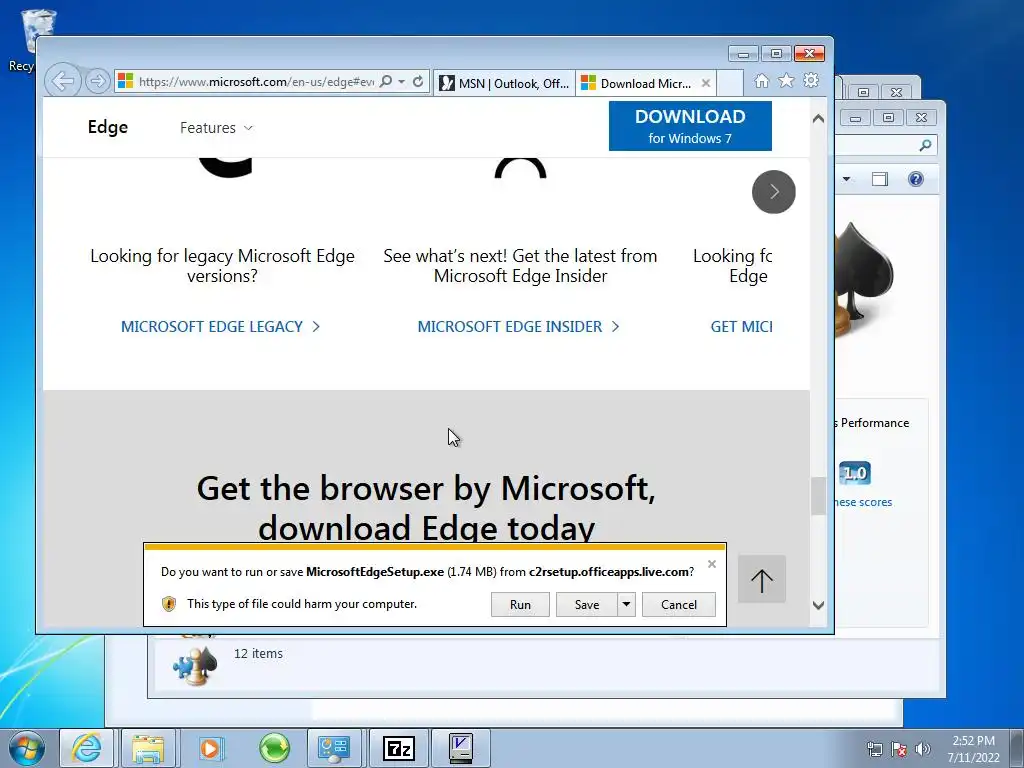The height and width of the screenshot is (768, 1024).
Task: Open a new blank tab
Action: pos(731,83)
